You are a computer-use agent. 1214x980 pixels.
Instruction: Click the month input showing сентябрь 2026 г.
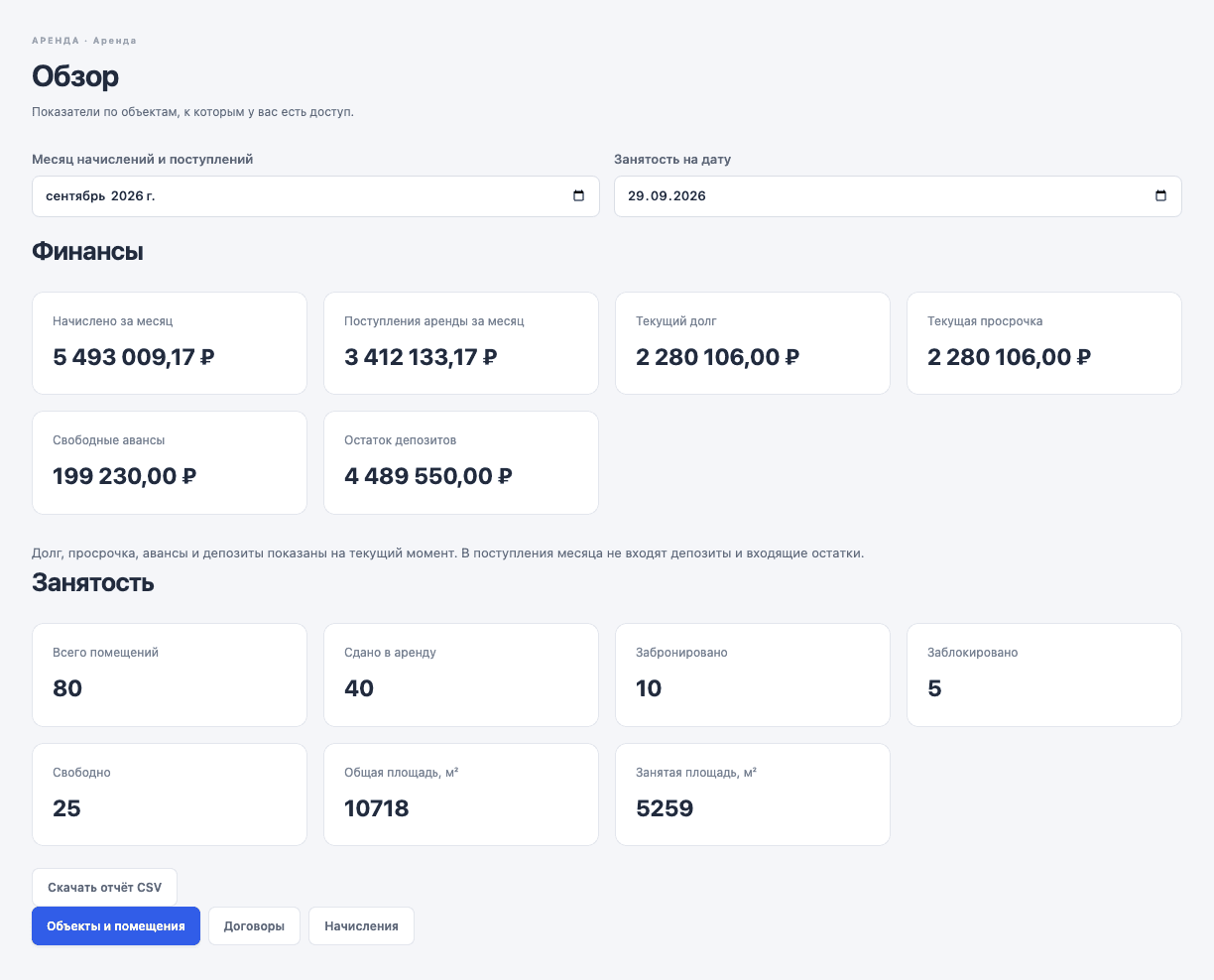tap(315, 196)
